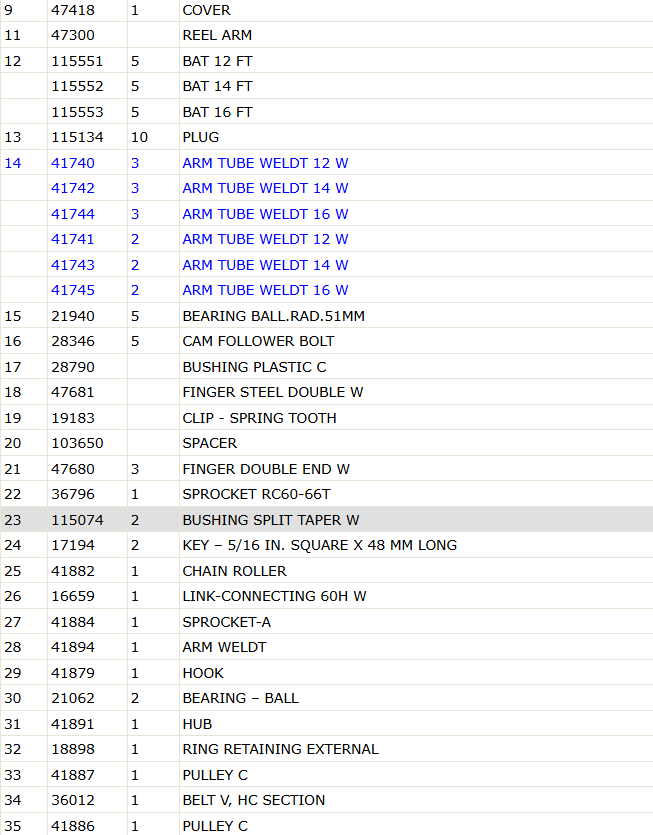Viewport: 653px width, 835px height.
Task: Select the BAT 12 FT row
Action: pos(326,61)
